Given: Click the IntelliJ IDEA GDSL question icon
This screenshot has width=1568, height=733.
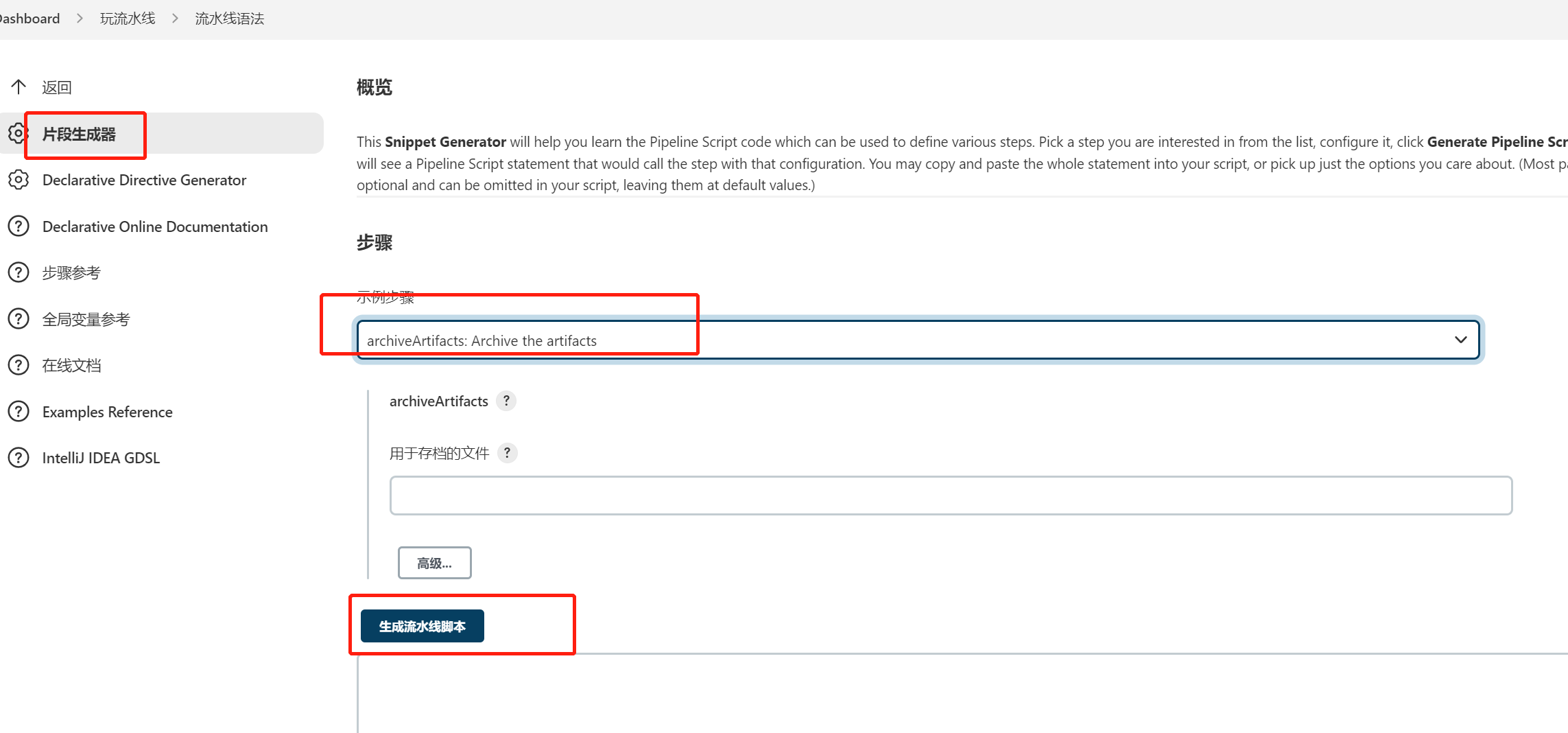Looking at the screenshot, I should [19, 458].
